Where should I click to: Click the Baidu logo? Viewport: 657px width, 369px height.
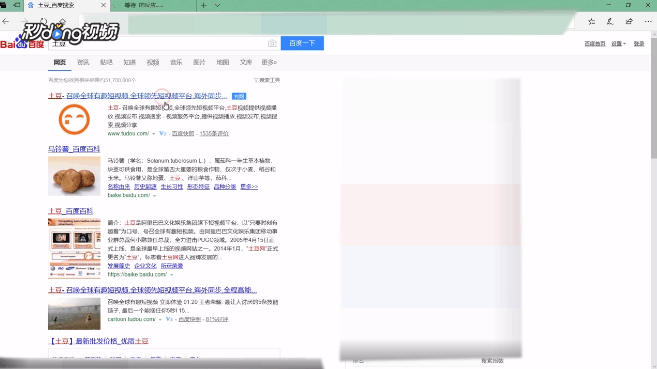[x=22, y=44]
